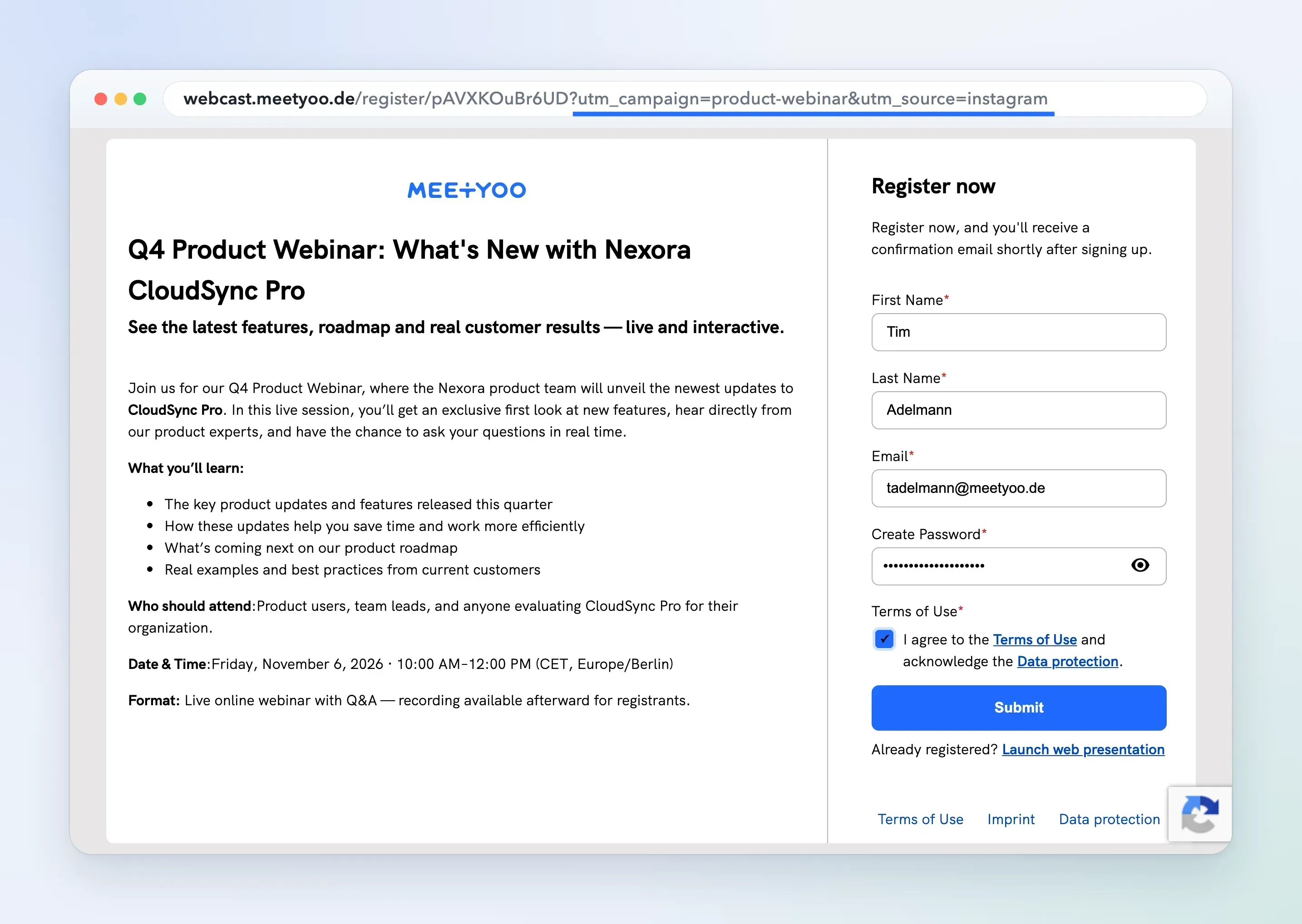Image resolution: width=1302 pixels, height=924 pixels.
Task: Click the blue Submit button
Action: (x=1019, y=707)
